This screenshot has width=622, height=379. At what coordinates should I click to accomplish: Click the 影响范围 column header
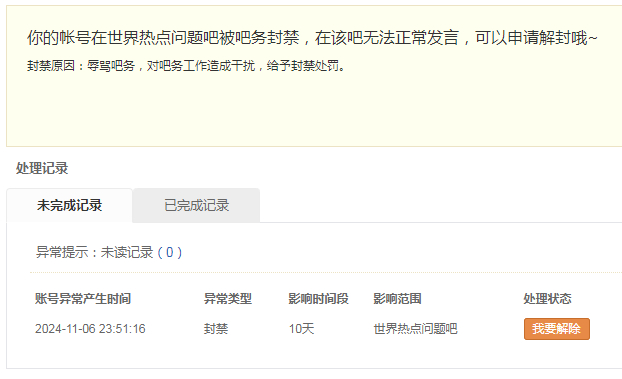click(x=397, y=298)
